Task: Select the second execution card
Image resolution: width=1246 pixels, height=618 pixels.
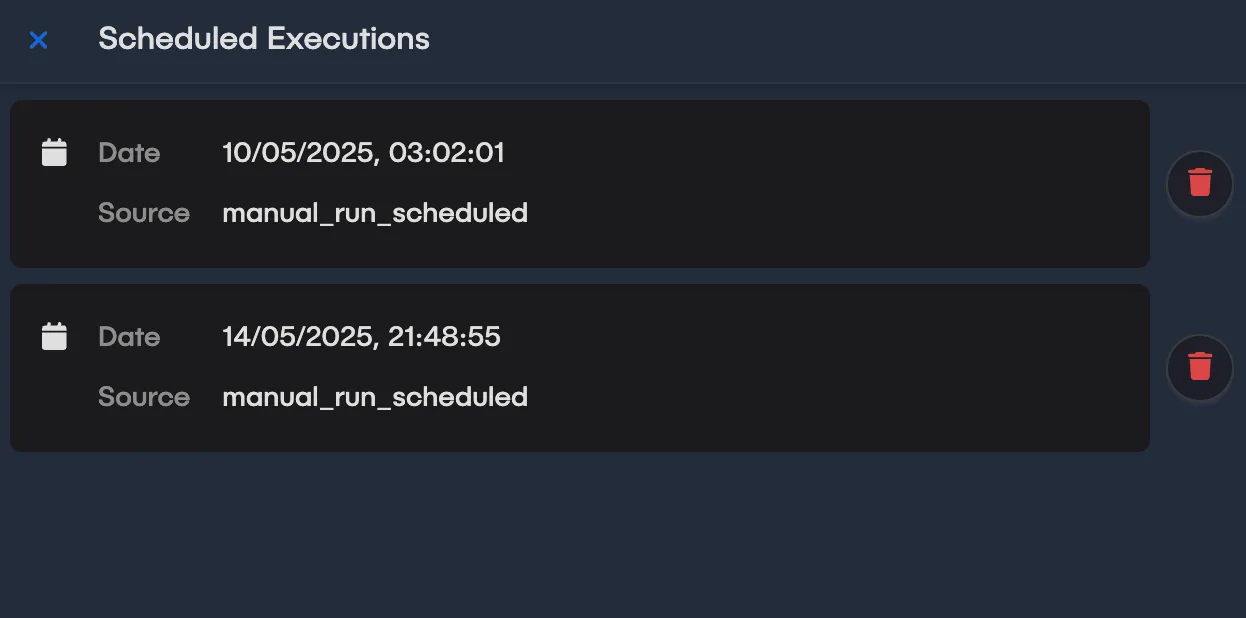Action: point(580,367)
